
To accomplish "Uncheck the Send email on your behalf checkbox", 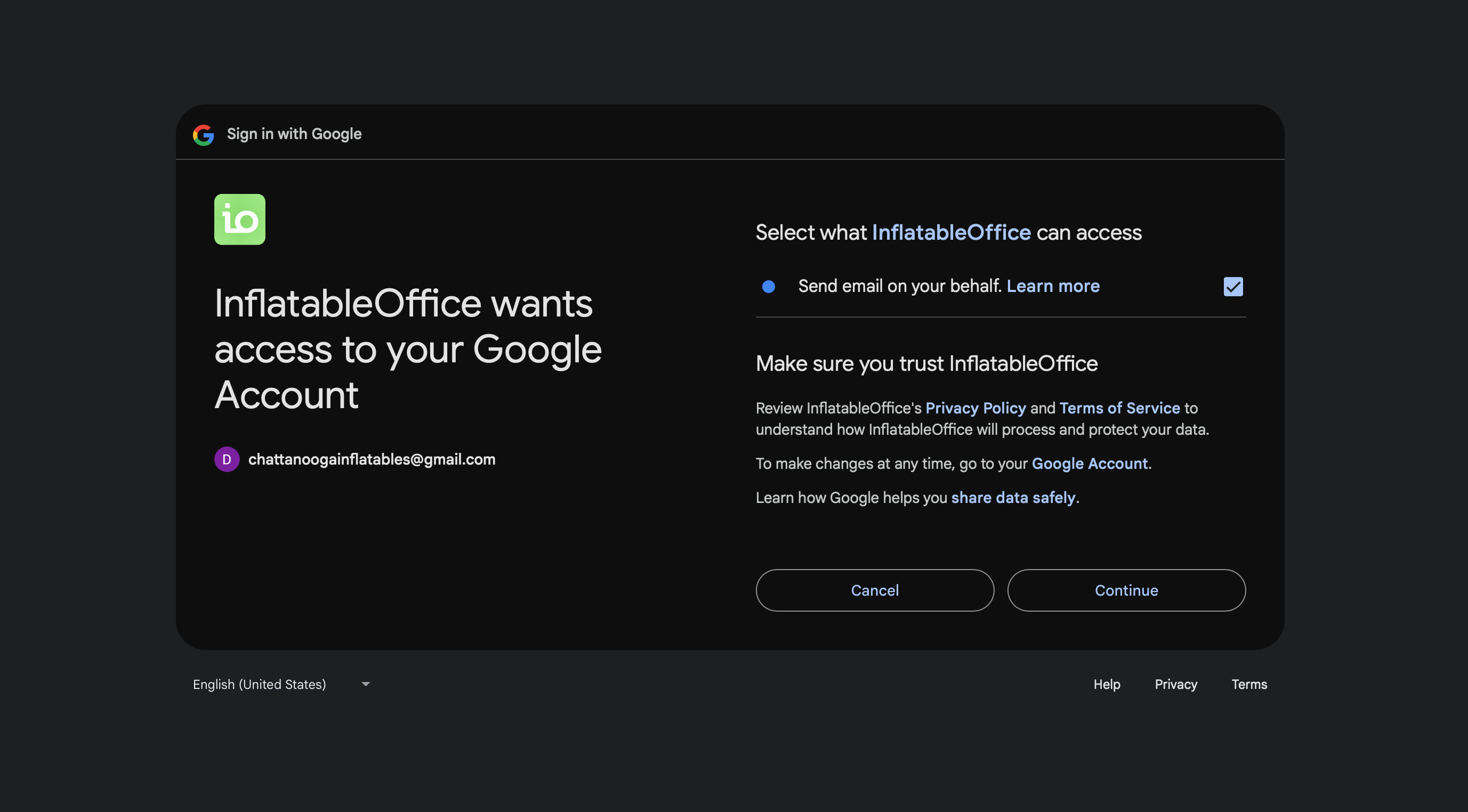I will point(1232,286).
